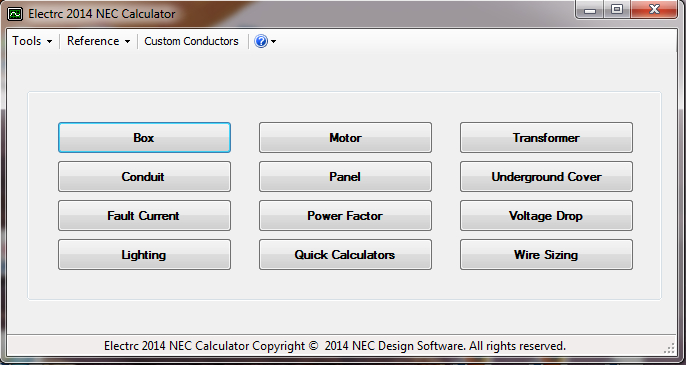The image size is (686, 365).
Task: Open the Power Factor calculator
Action: point(345,215)
